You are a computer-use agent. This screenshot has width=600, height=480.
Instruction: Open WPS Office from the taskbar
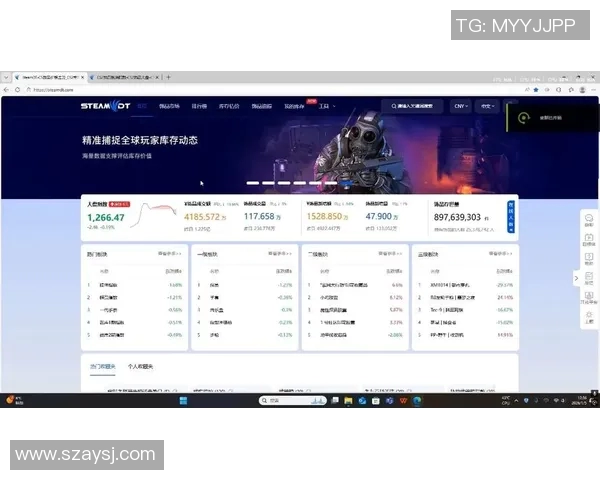[x=403, y=401]
